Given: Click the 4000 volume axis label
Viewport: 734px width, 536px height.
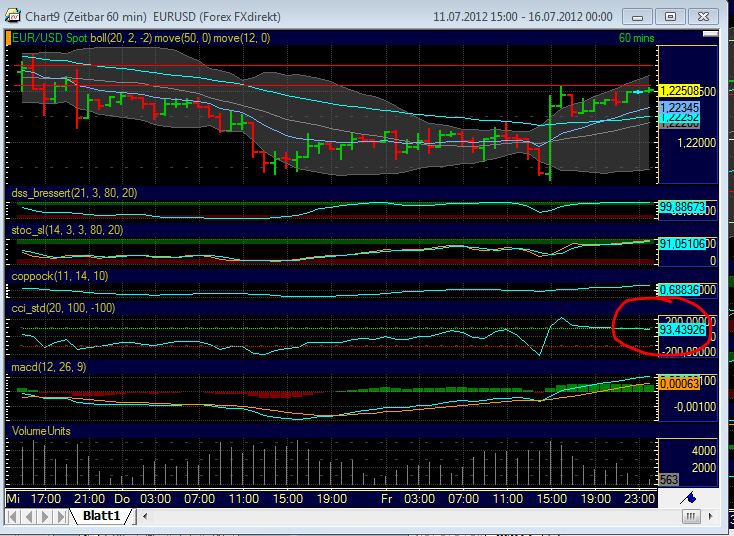Looking at the screenshot, I should (704, 451).
